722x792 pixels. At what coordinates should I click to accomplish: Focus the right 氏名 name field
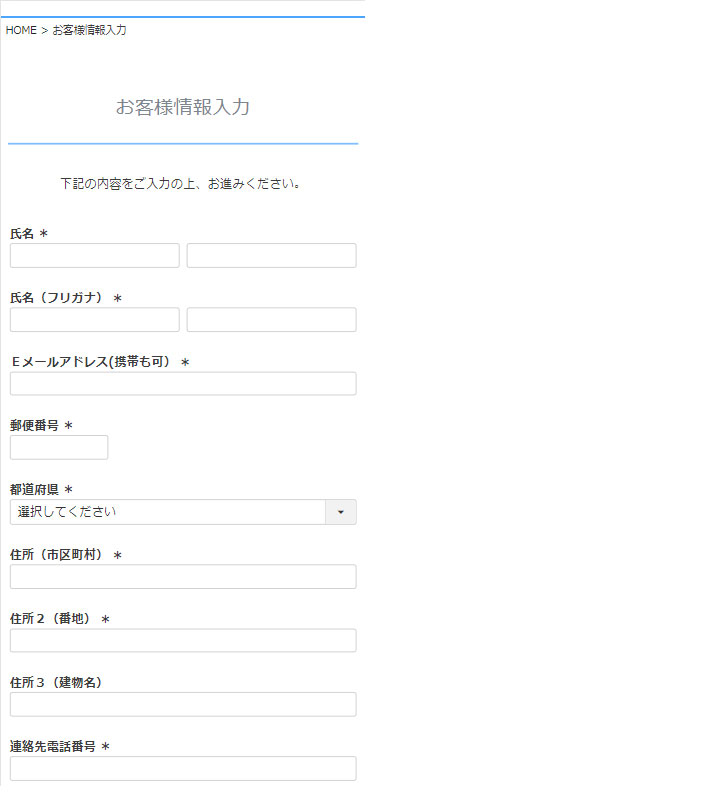click(271, 256)
